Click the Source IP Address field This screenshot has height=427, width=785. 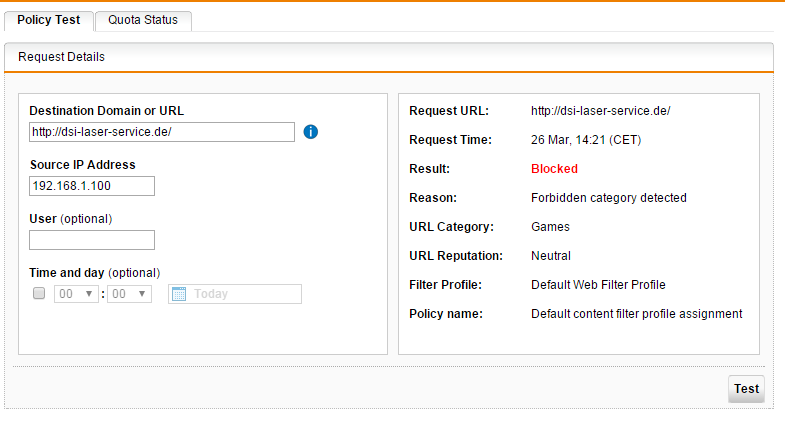coord(92,186)
